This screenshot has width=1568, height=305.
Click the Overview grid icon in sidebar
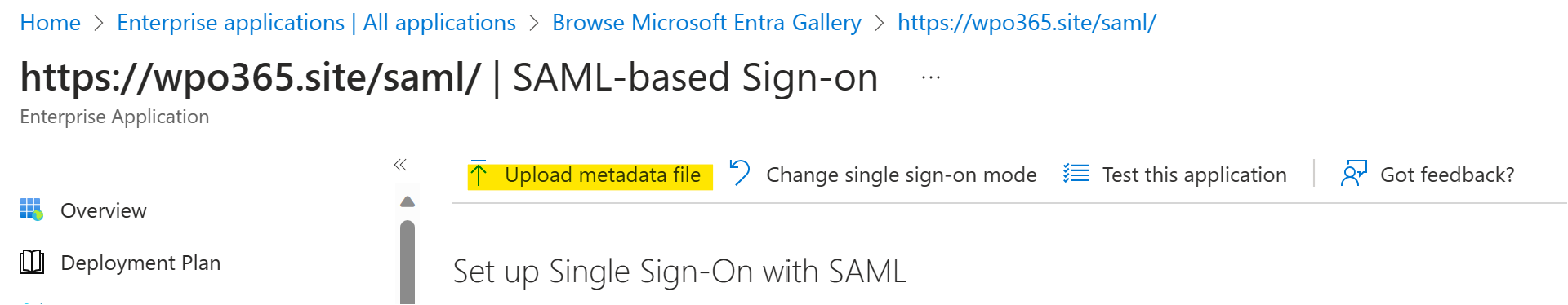coord(32,210)
